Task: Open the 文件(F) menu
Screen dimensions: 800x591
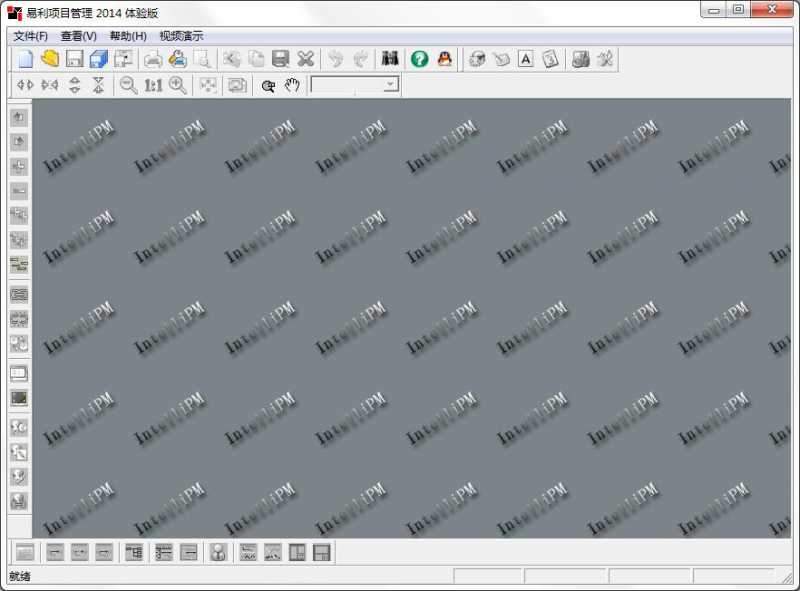Action: pos(30,36)
